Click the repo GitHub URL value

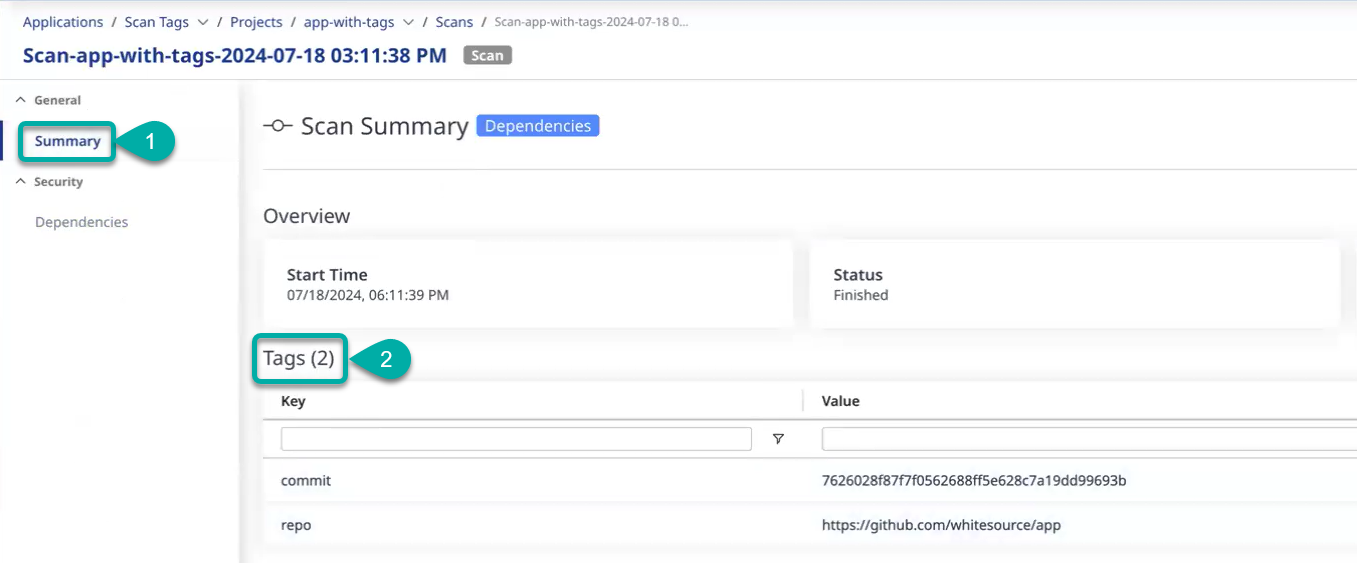[940, 525]
